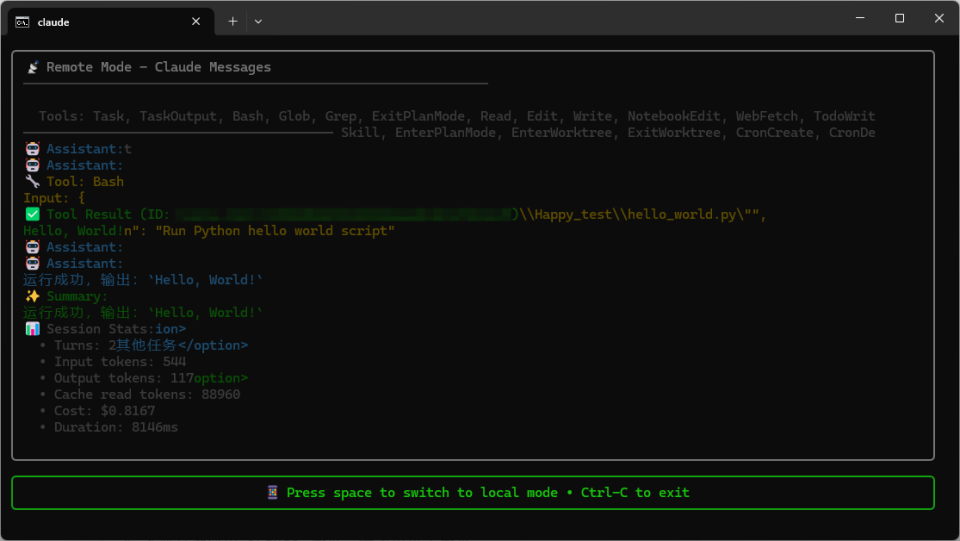Screen dimensions: 960x541
Task: Click the chart icon beside Session Stats
Action: [32, 329]
